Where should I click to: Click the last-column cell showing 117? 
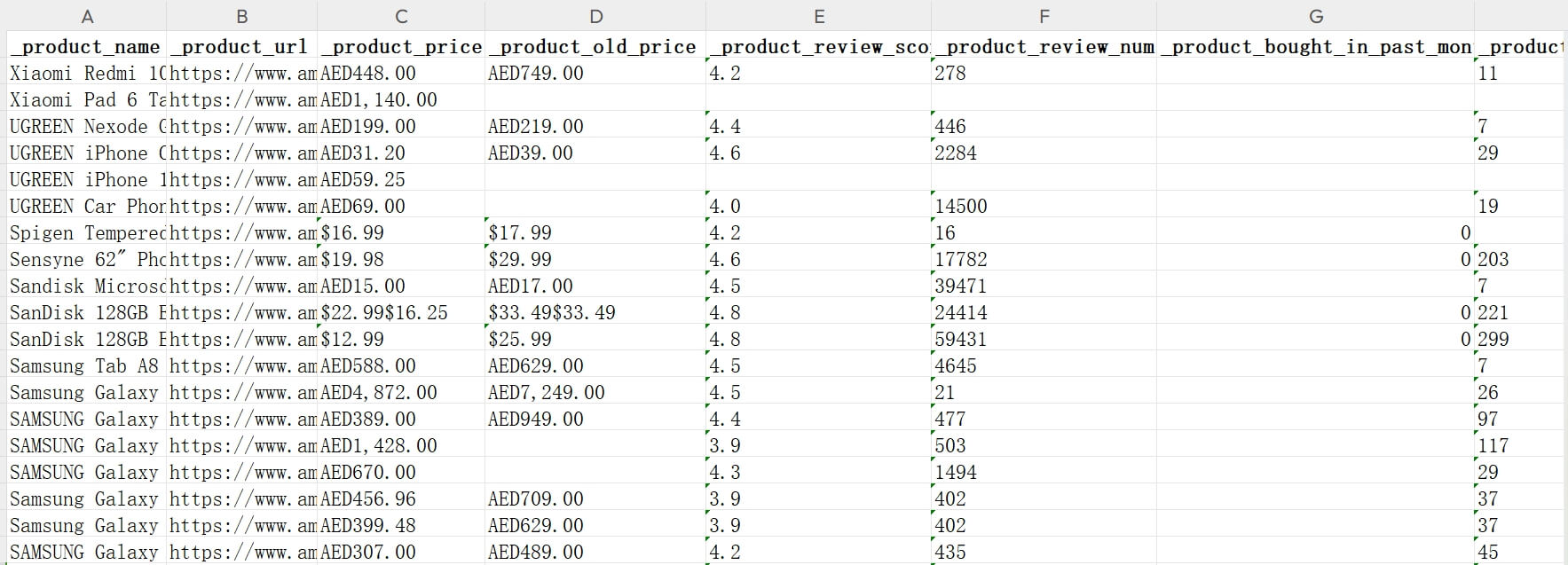1520,445
